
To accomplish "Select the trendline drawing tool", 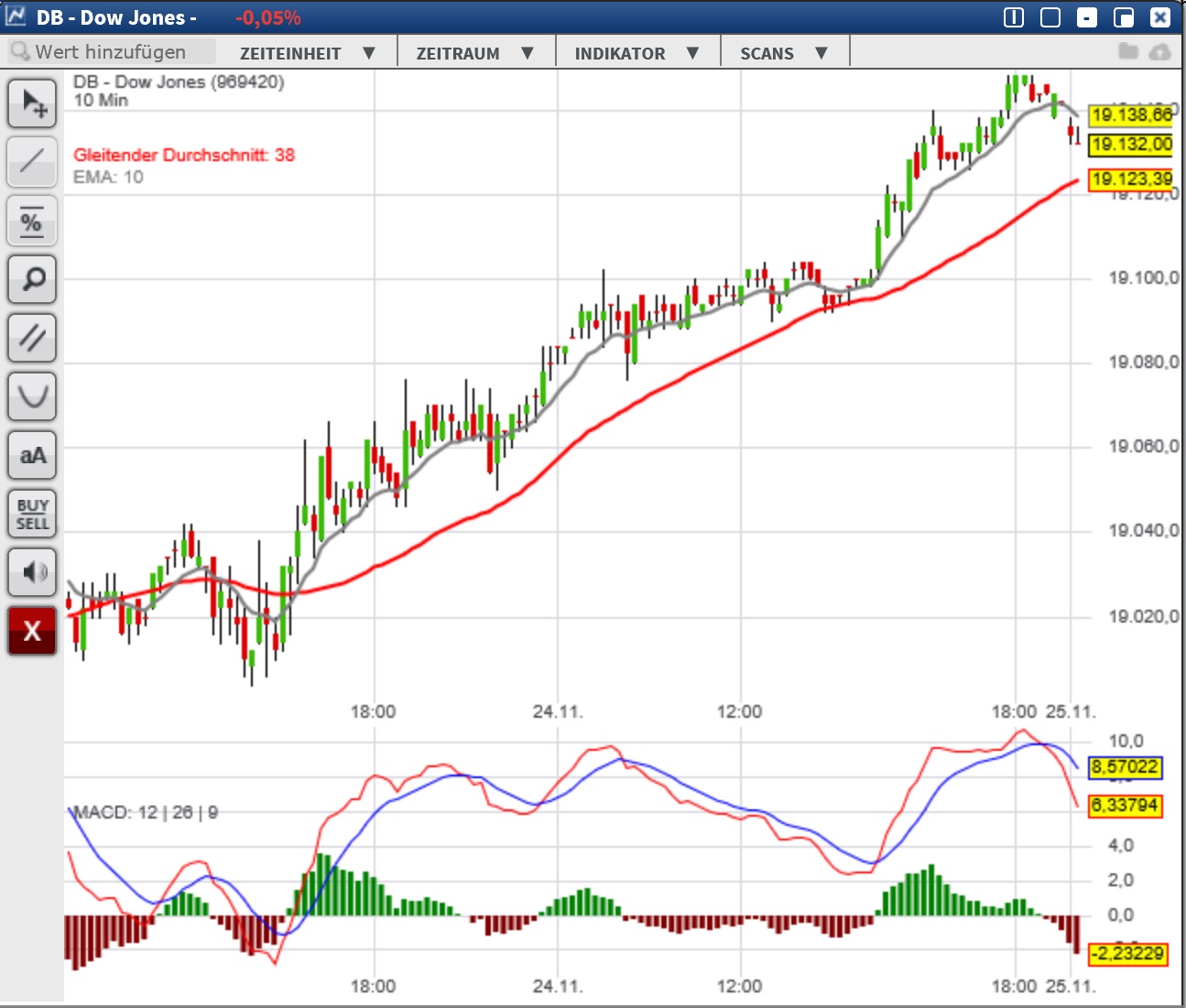I will (32, 162).
